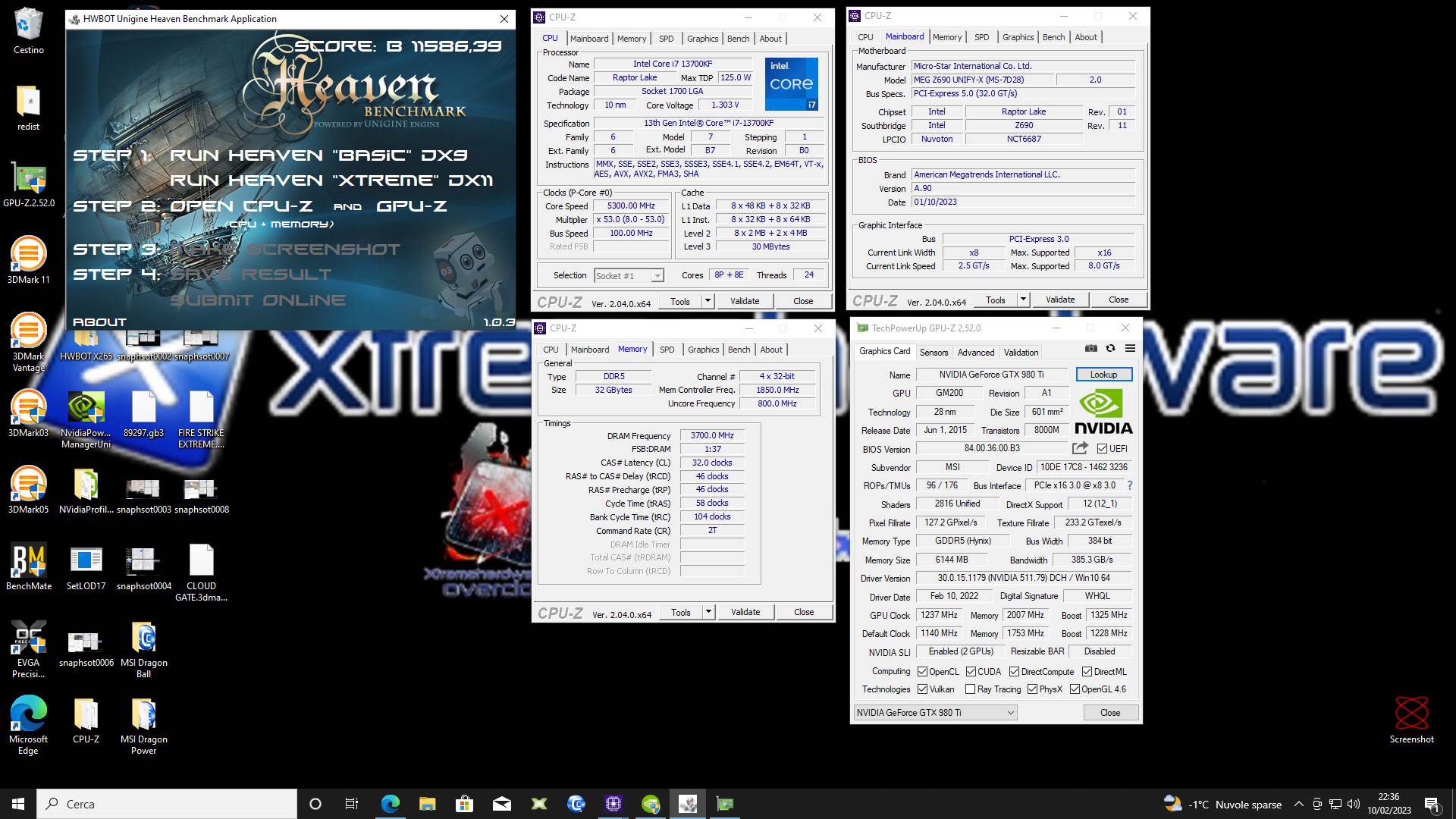Open Task View on the taskbar
Image resolution: width=1456 pixels, height=819 pixels.
[x=351, y=804]
